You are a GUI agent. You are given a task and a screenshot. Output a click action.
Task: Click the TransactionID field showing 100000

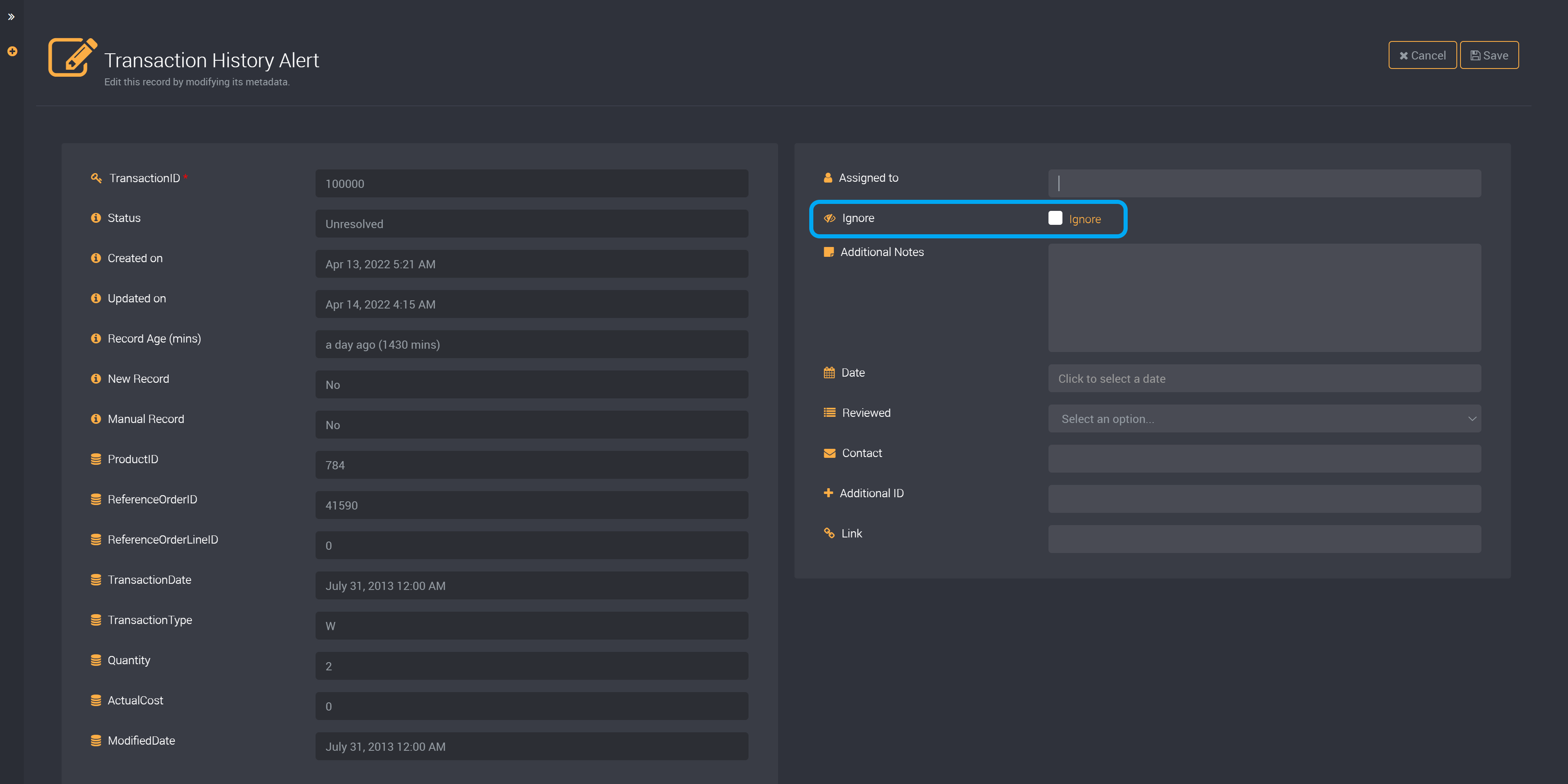pos(531,183)
